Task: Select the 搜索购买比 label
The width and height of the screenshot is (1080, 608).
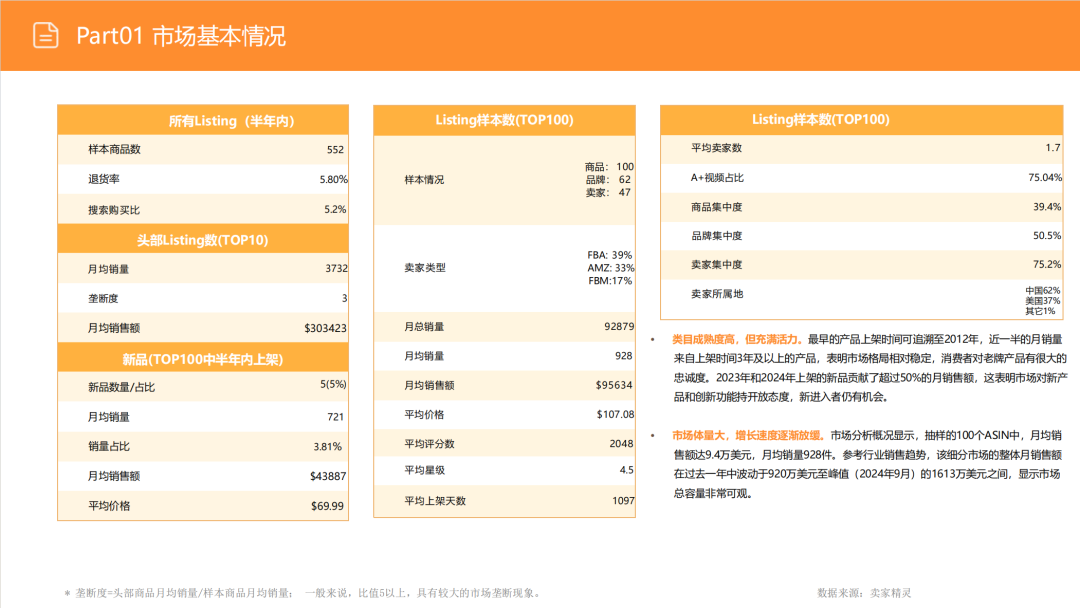Action: [x=114, y=209]
